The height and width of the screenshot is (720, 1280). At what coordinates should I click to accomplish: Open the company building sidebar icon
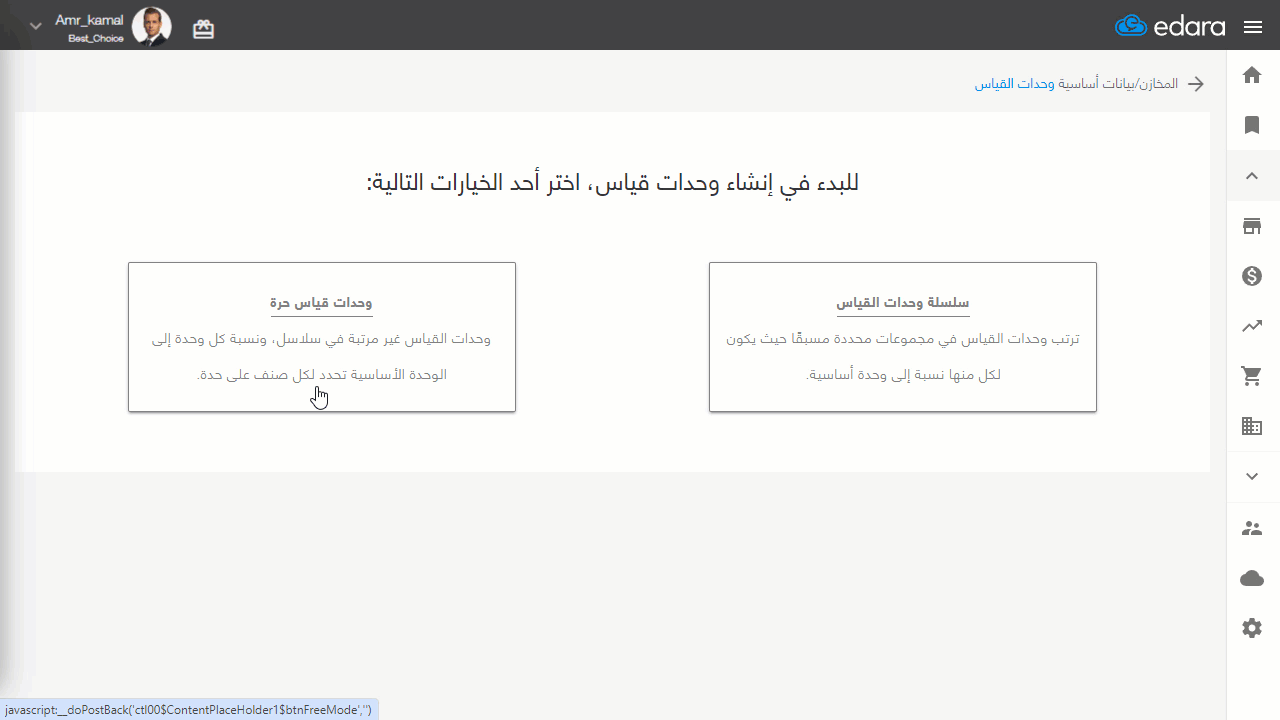coord(1252,427)
